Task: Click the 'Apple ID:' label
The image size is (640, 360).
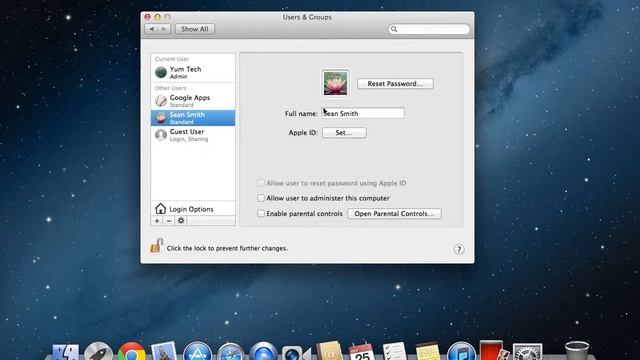Action: pos(303,133)
